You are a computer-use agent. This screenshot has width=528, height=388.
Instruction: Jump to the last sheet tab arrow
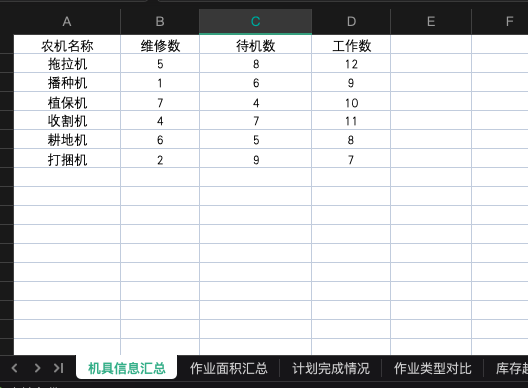coord(59,368)
